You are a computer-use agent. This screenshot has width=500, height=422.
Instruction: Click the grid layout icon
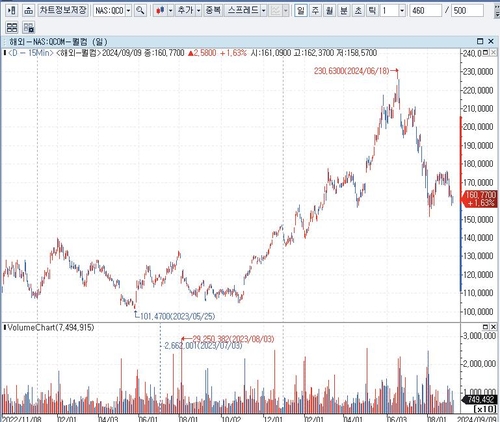click(x=12, y=27)
